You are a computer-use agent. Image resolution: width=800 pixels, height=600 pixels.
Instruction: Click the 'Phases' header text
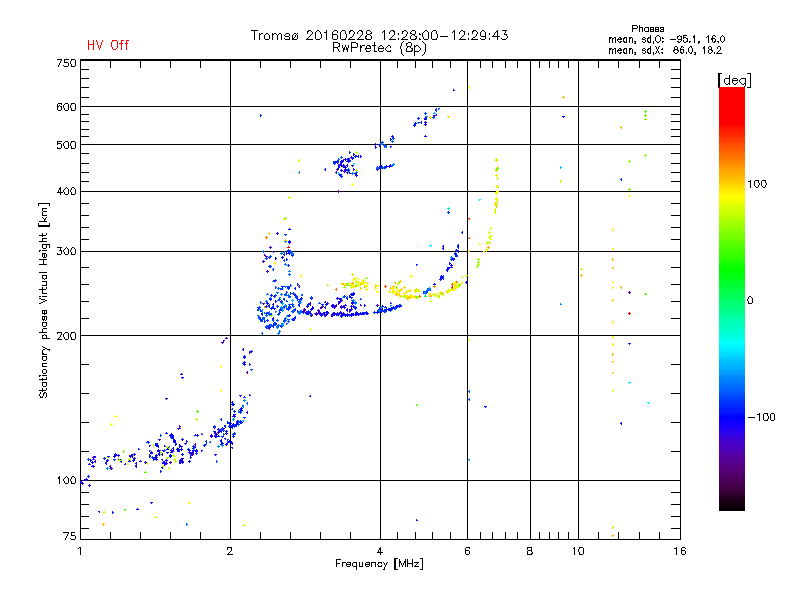647,29
